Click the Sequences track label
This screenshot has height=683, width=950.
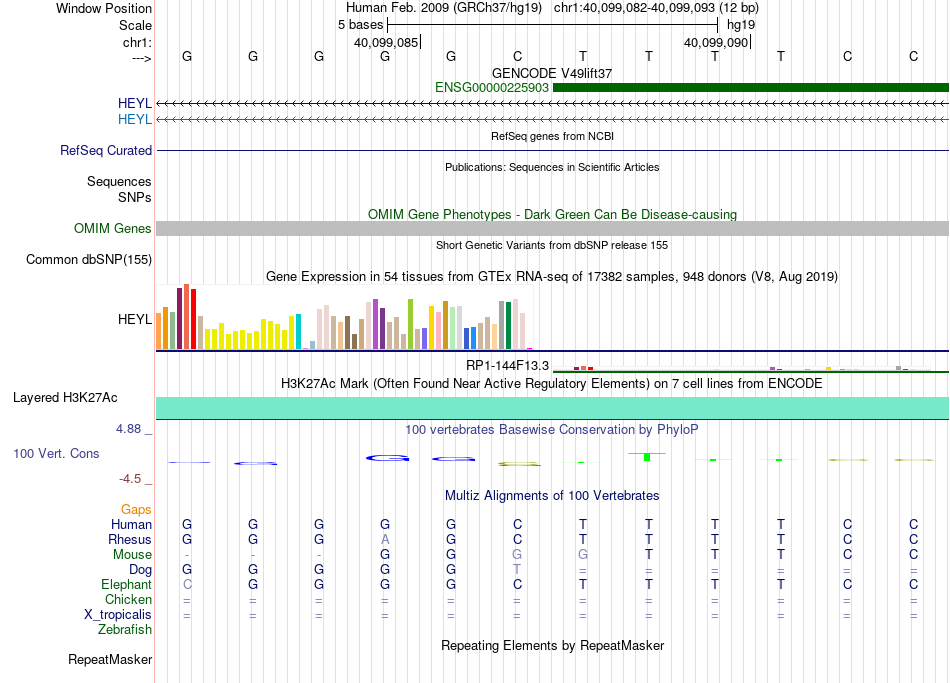pos(119,181)
